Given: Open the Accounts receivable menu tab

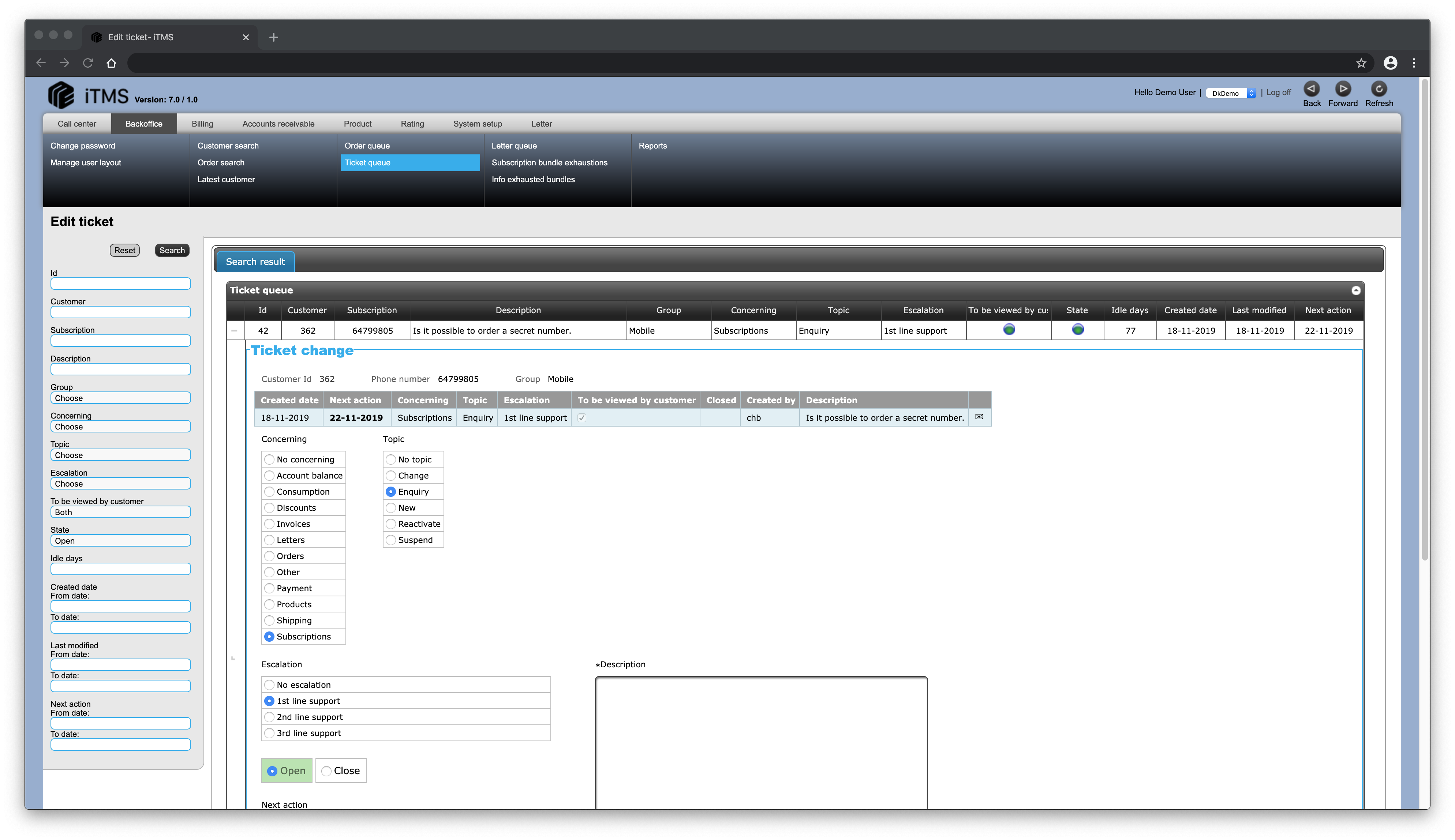Looking at the screenshot, I should point(278,123).
